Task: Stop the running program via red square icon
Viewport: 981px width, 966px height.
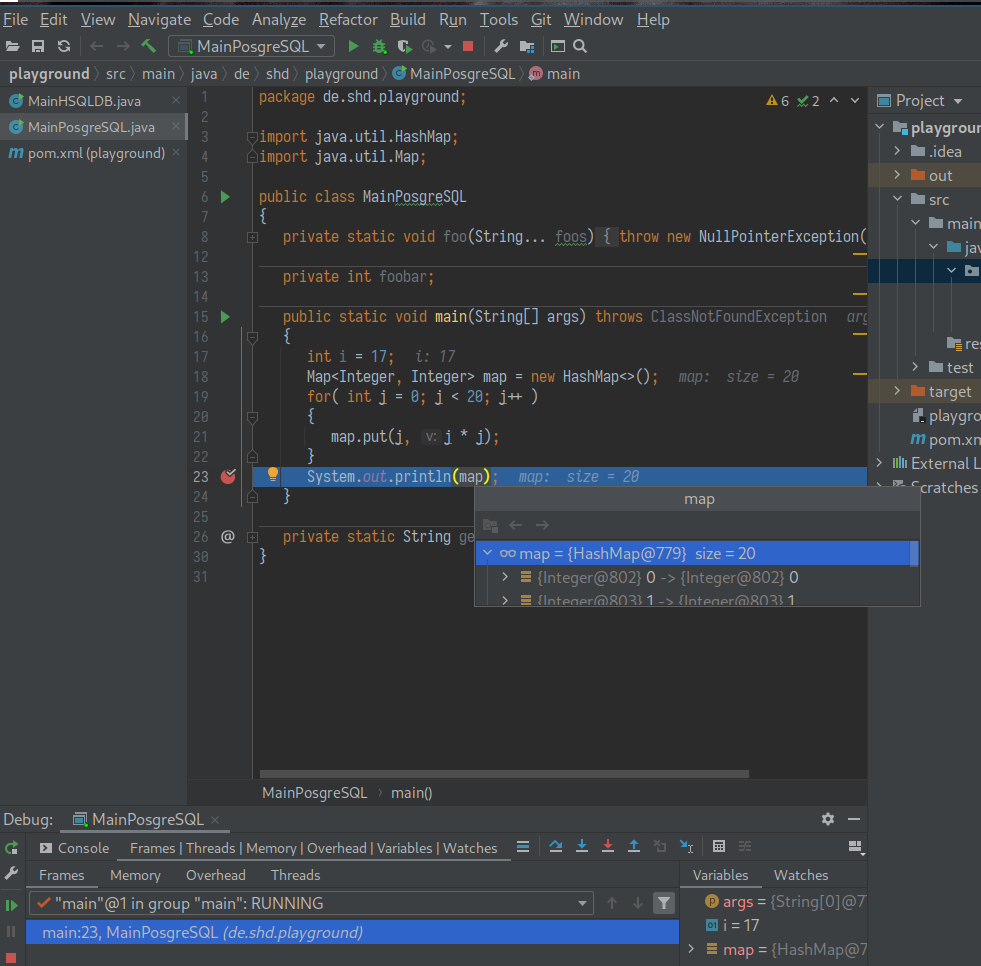Action: (x=467, y=46)
